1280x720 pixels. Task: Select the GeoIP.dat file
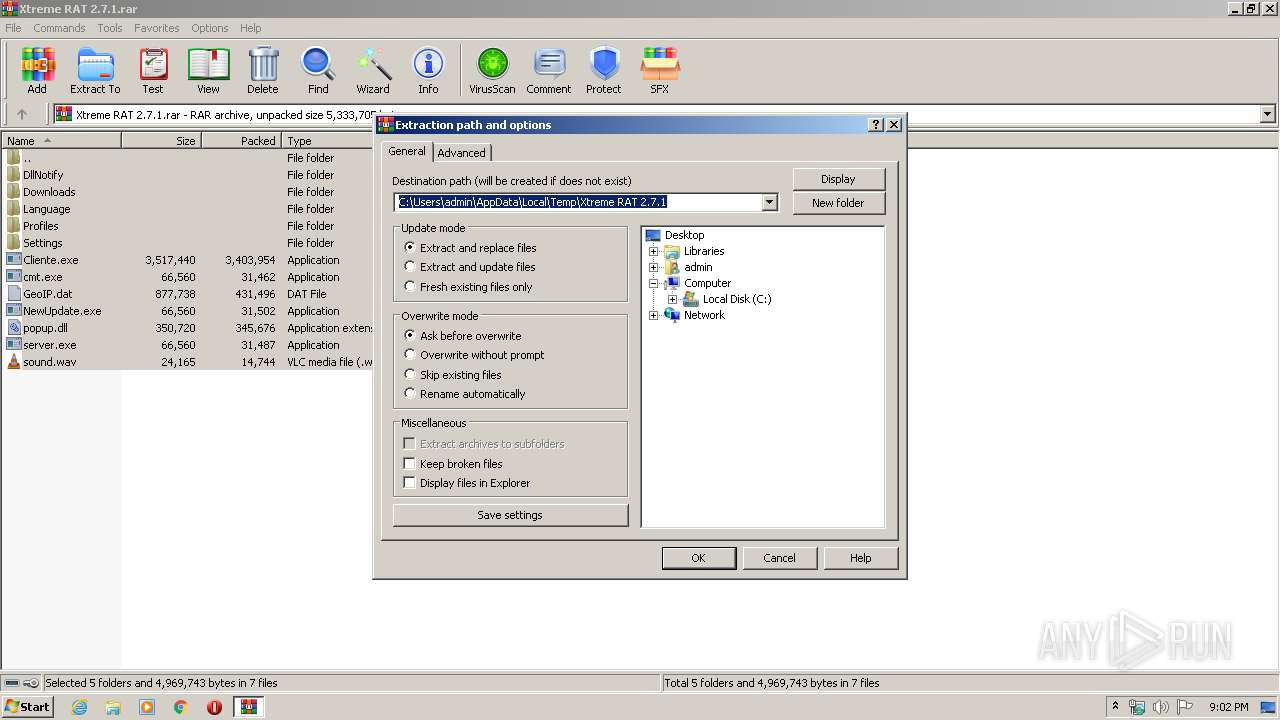point(188,294)
